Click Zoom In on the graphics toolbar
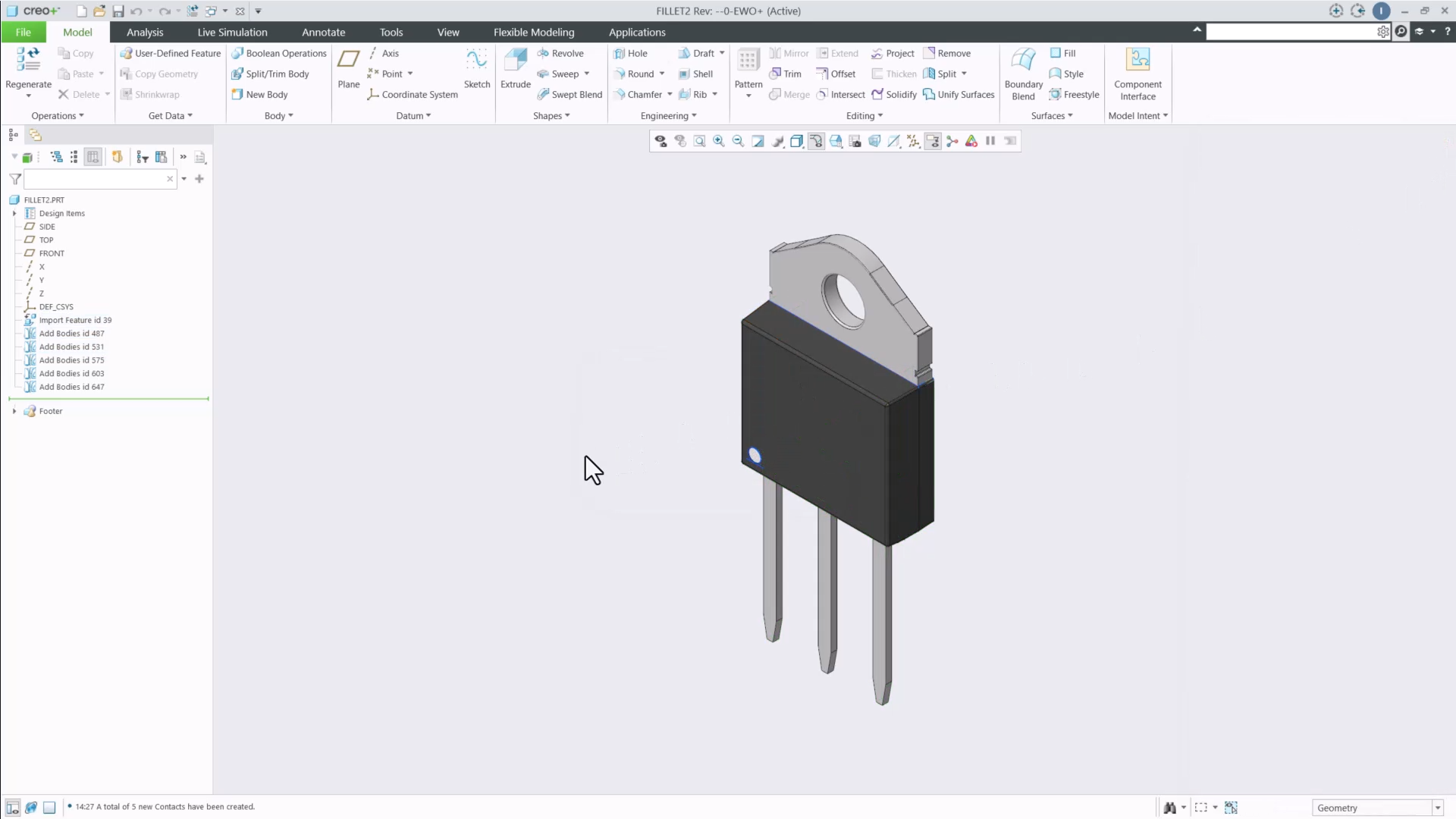Screen dimensions: 1456x819 point(718,141)
